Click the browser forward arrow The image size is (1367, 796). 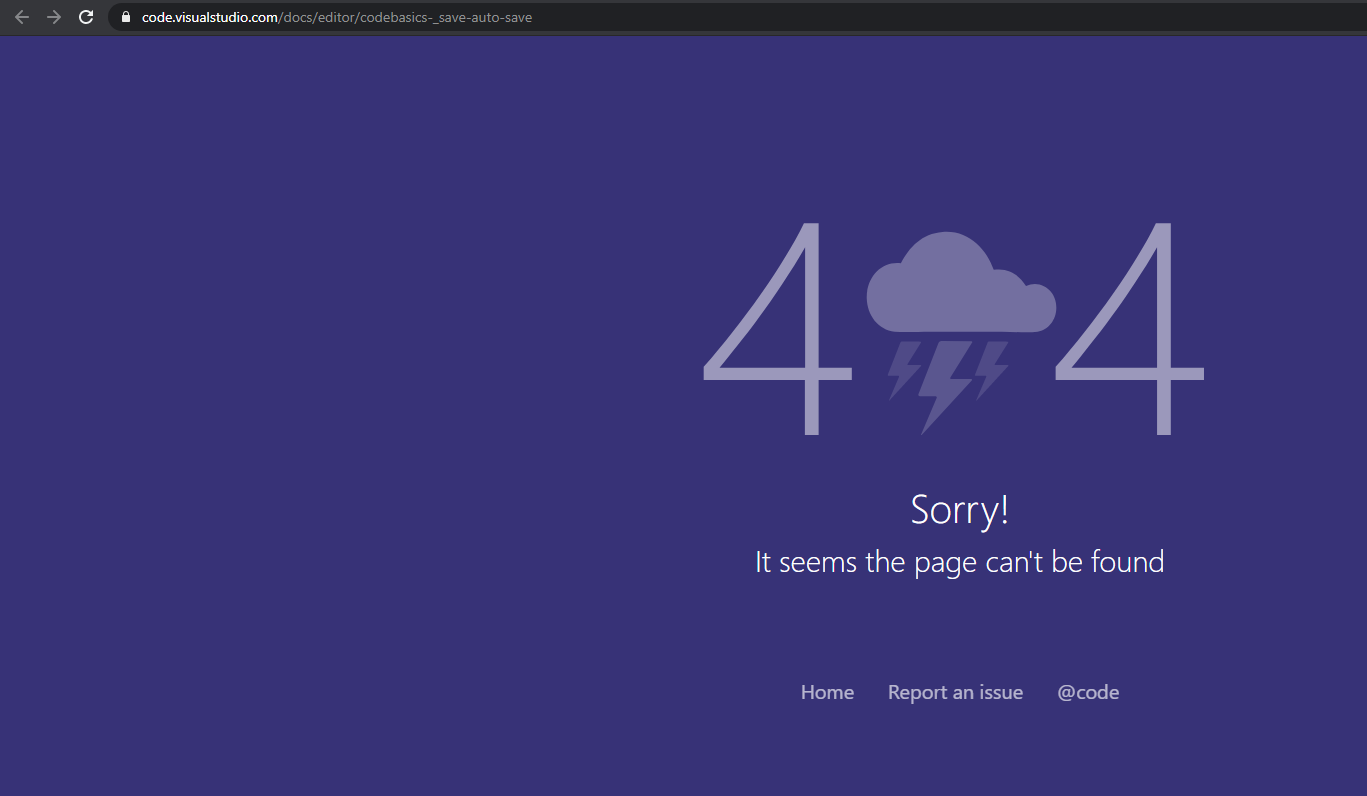[54, 17]
